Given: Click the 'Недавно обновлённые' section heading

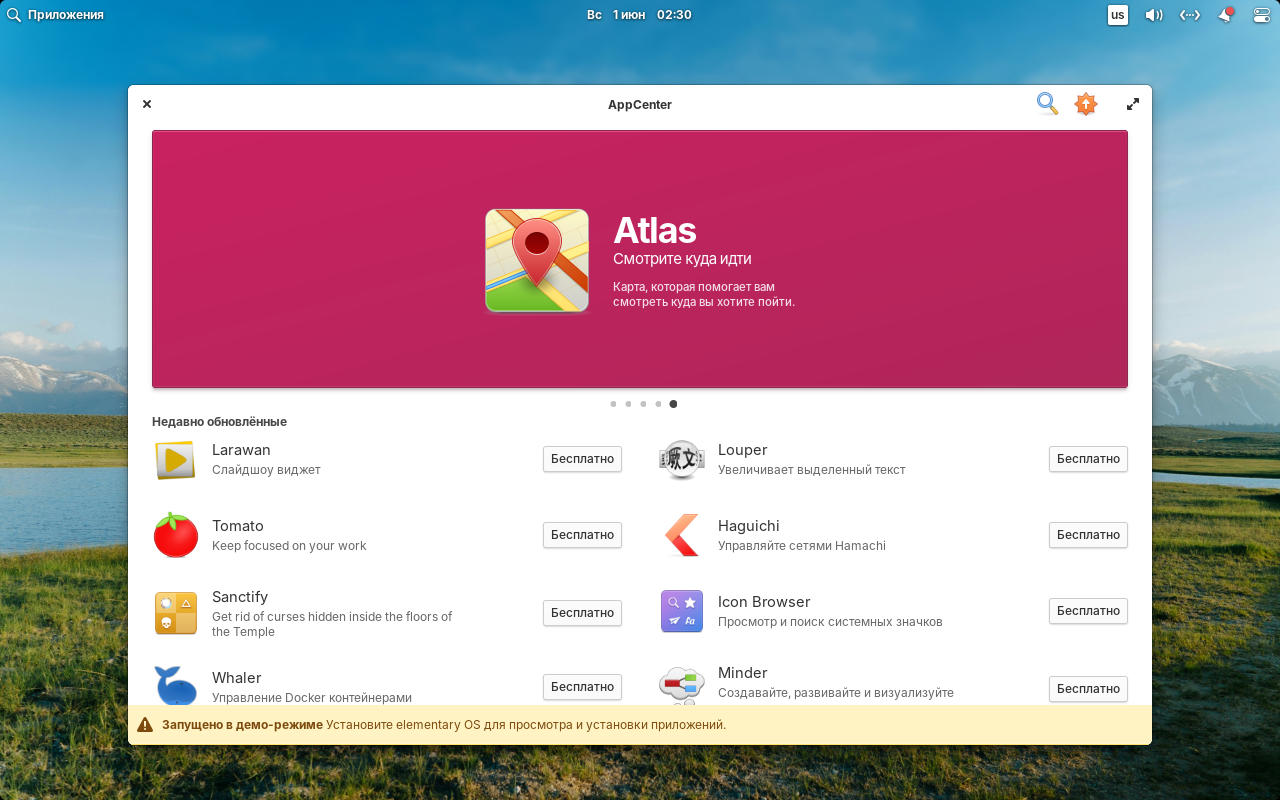Looking at the screenshot, I should pos(219,422).
